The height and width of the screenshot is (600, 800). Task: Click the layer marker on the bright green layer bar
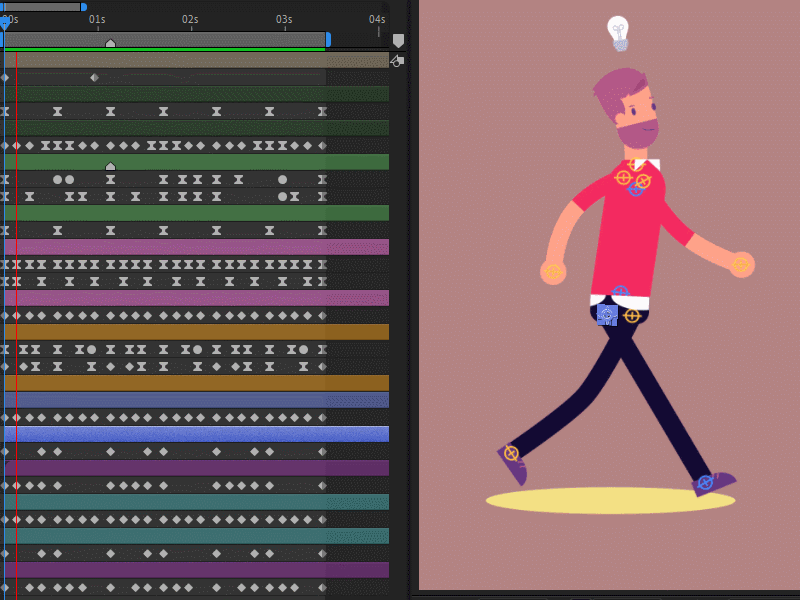tap(110, 166)
